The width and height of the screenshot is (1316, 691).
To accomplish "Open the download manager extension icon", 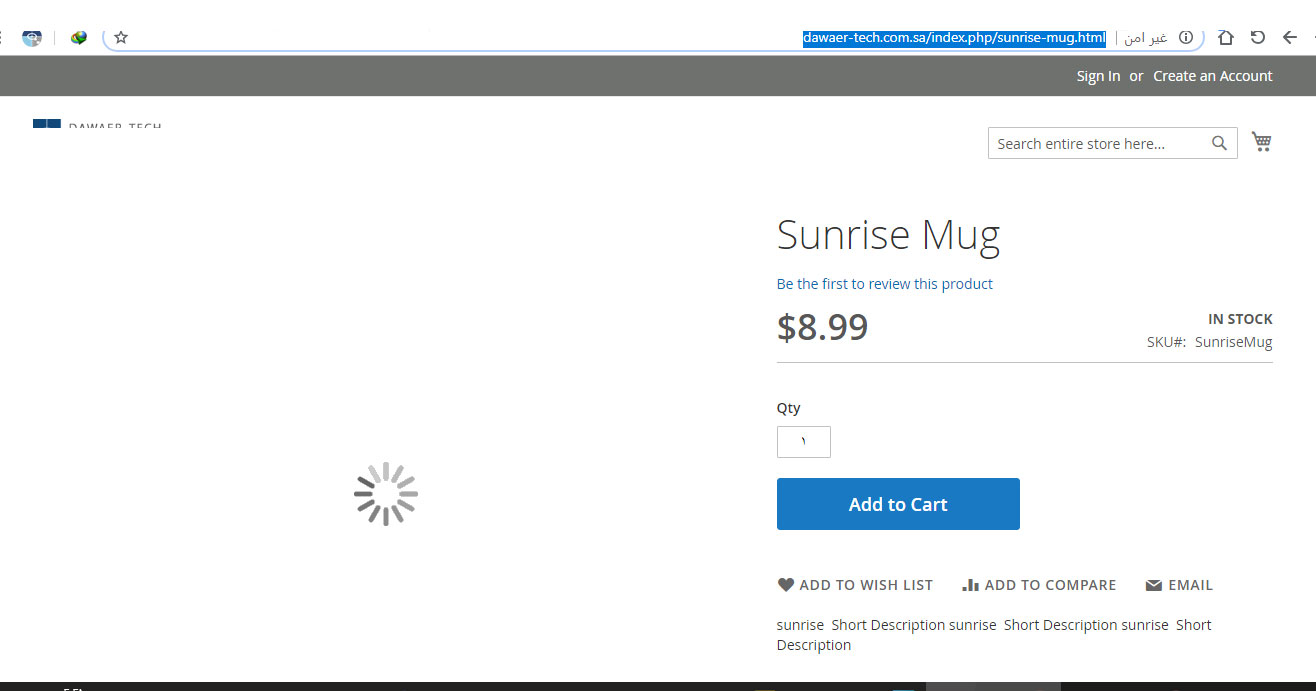I will (x=79, y=38).
